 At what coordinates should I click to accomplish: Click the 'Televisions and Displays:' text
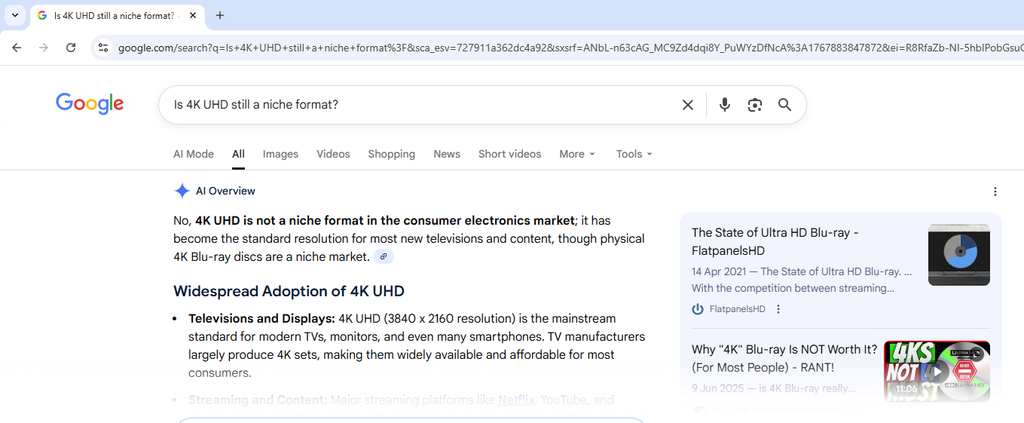point(261,319)
